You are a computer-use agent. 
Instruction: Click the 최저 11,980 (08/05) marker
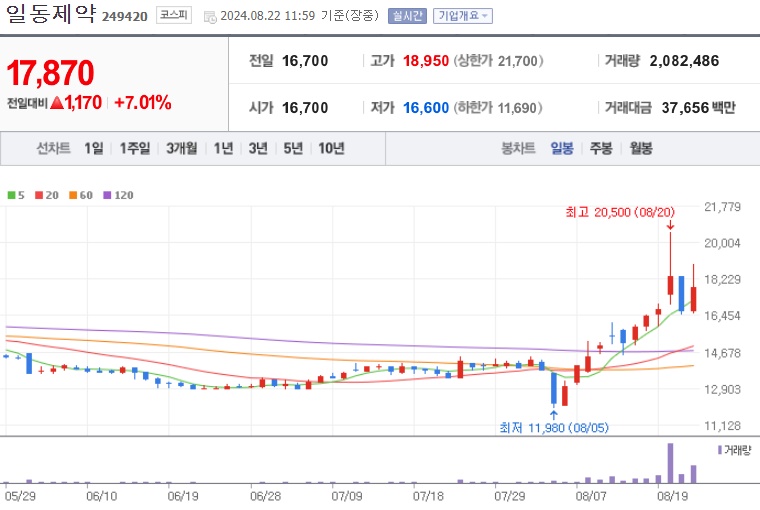tap(554, 428)
